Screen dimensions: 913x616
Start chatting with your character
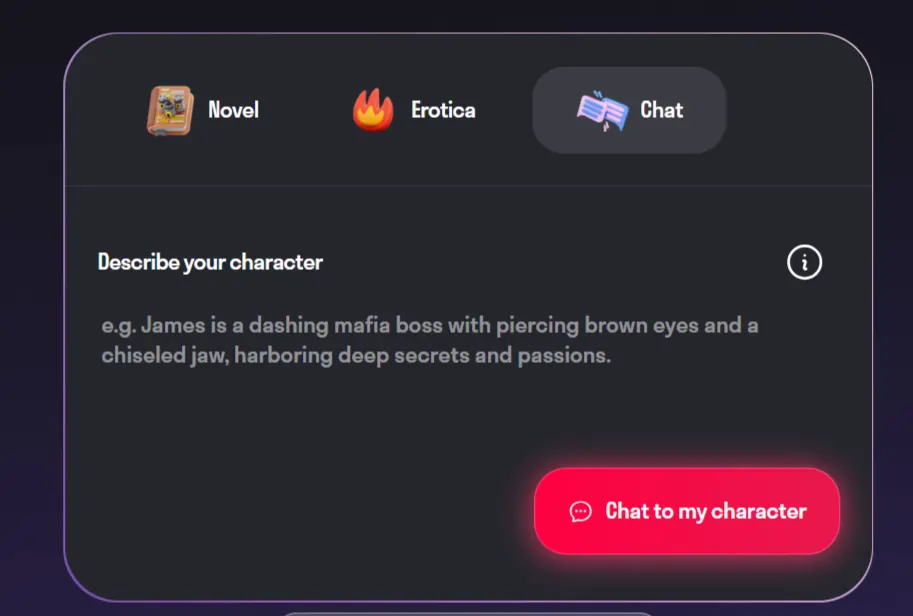(x=686, y=511)
